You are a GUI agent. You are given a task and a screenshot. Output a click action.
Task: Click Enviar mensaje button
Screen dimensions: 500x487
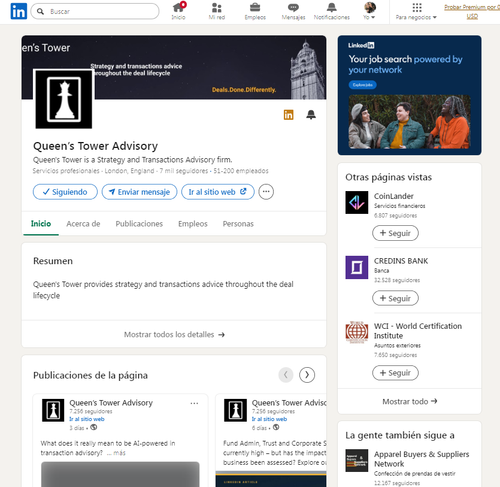pyautogui.click(x=139, y=192)
